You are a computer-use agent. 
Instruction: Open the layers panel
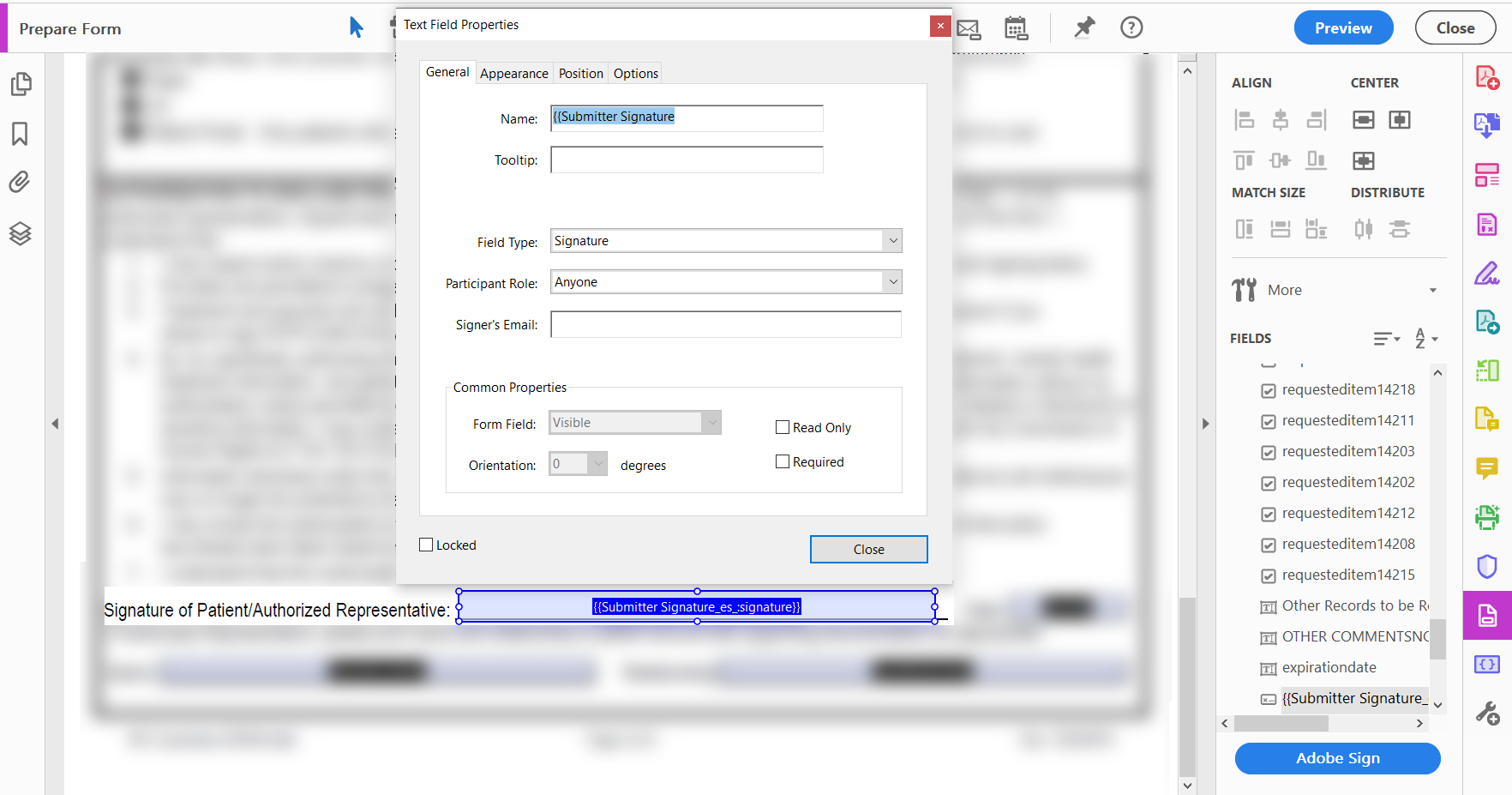click(21, 233)
